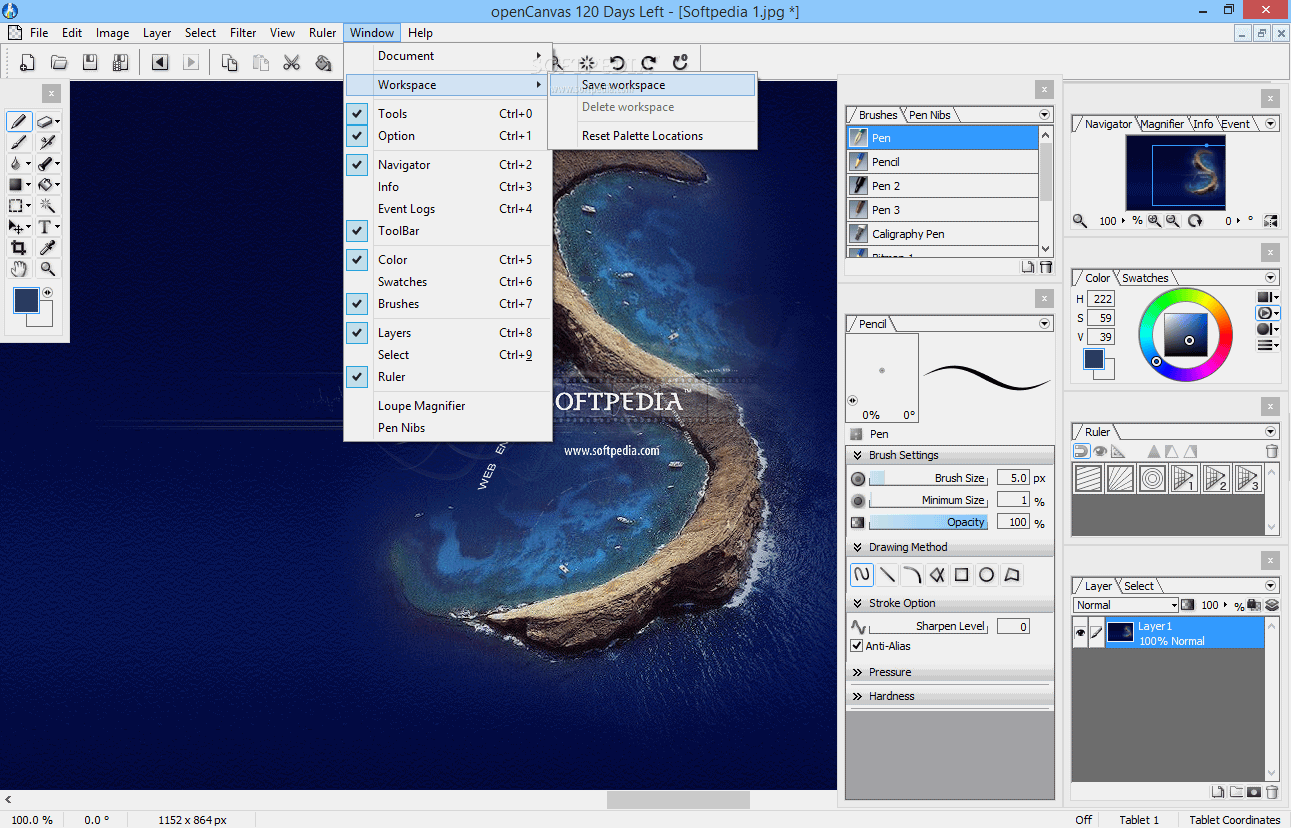
Task: Choose the concentric circle ruler
Action: pos(1152,478)
